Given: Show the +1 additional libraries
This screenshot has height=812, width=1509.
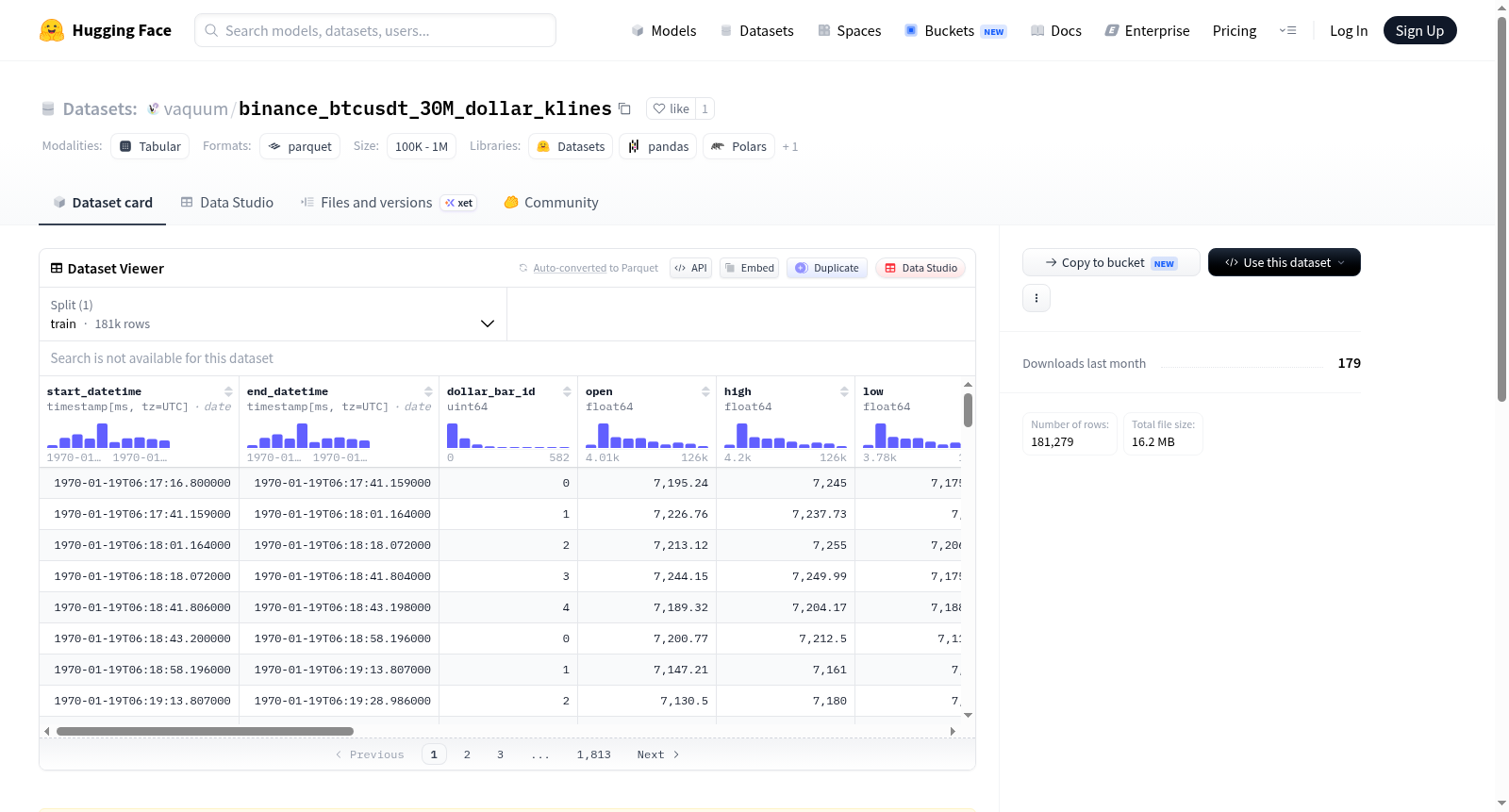Looking at the screenshot, I should click(x=790, y=146).
